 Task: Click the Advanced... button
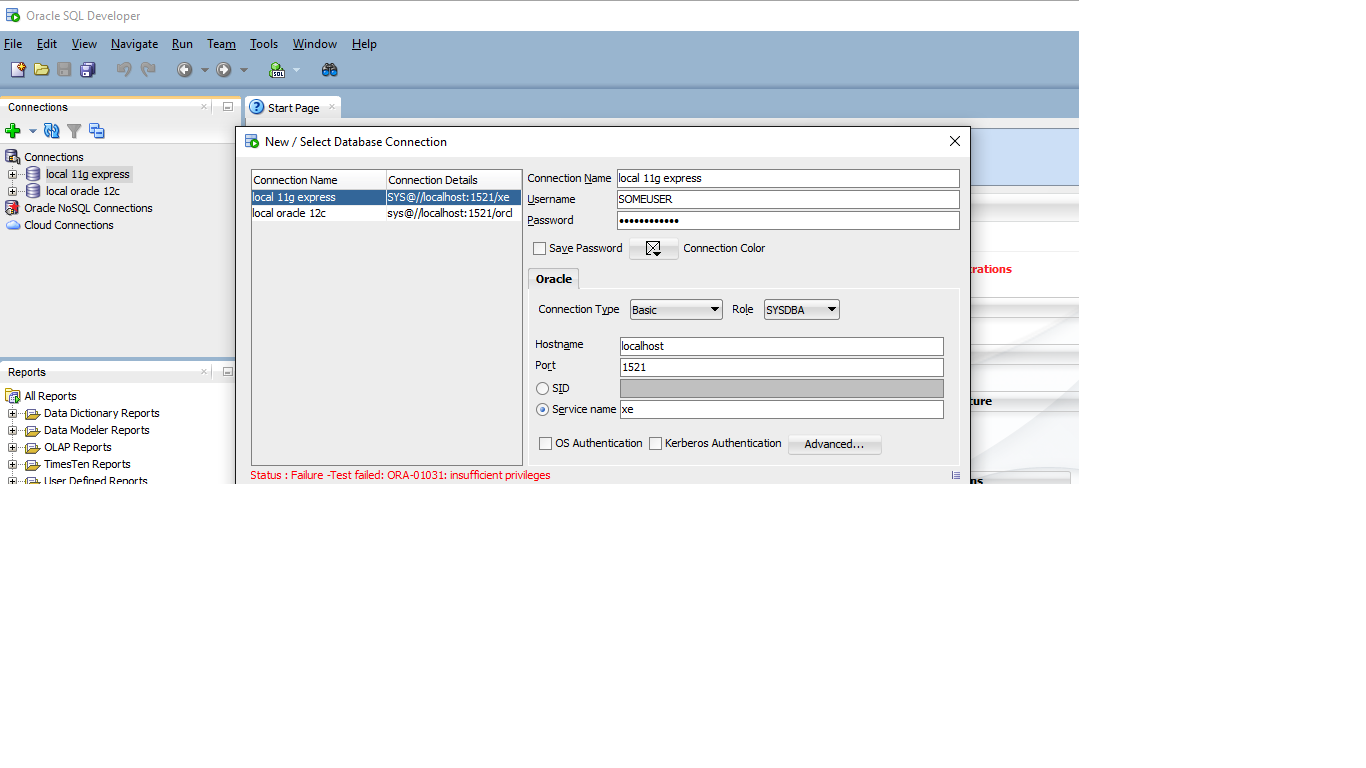tap(835, 444)
